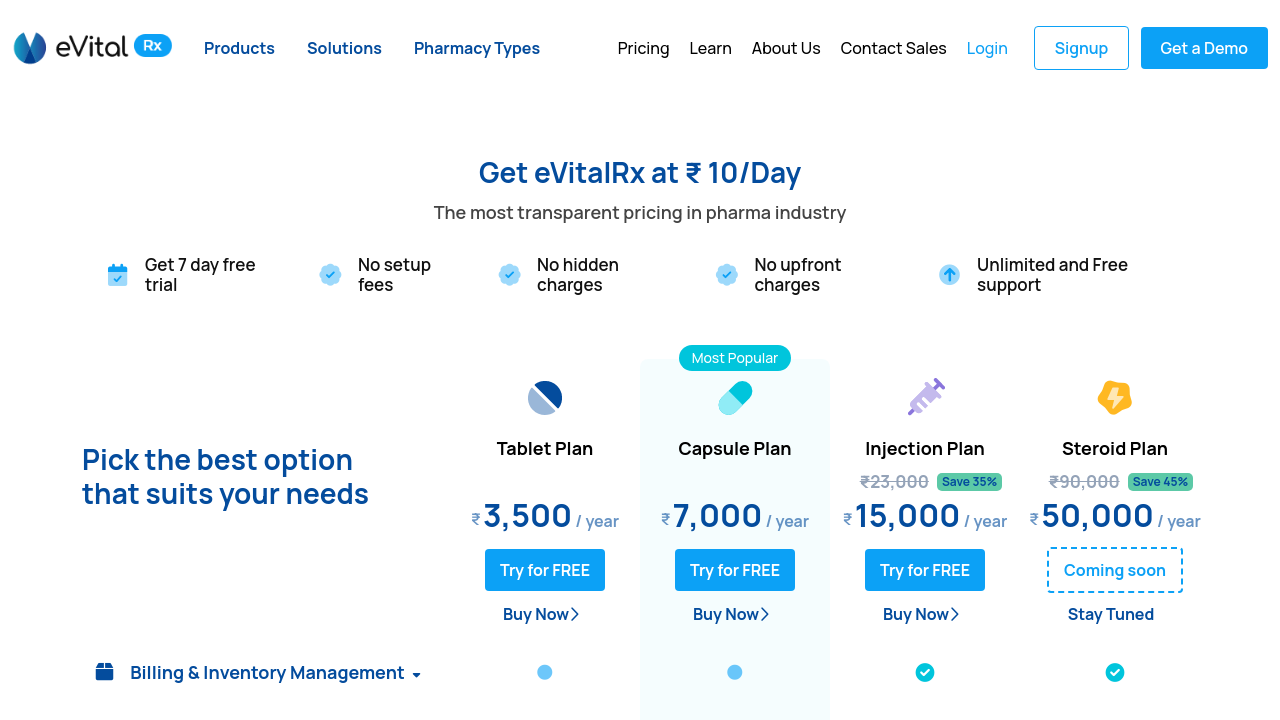This screenshot has width=1280, height=720.
Task: Click the Save 35% badge
Action: 969,482
